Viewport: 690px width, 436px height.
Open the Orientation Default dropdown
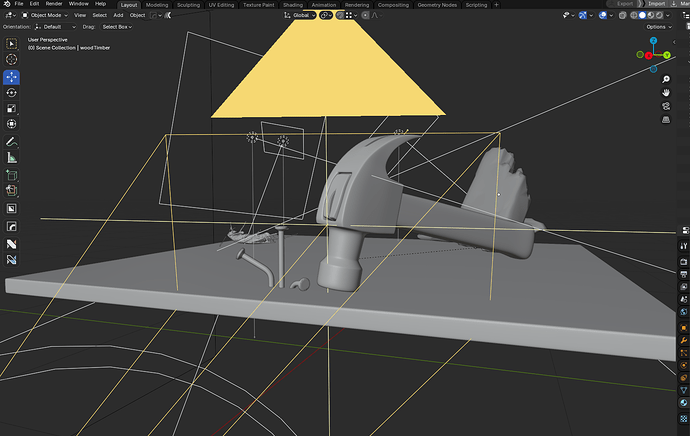coord(55,27)
